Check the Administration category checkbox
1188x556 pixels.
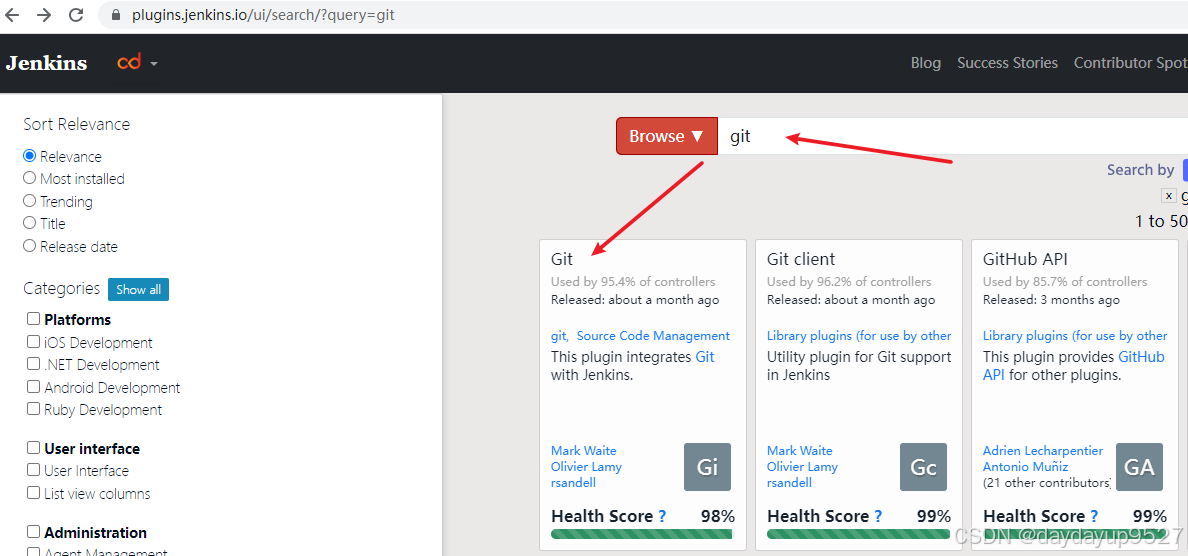[33, 531]
